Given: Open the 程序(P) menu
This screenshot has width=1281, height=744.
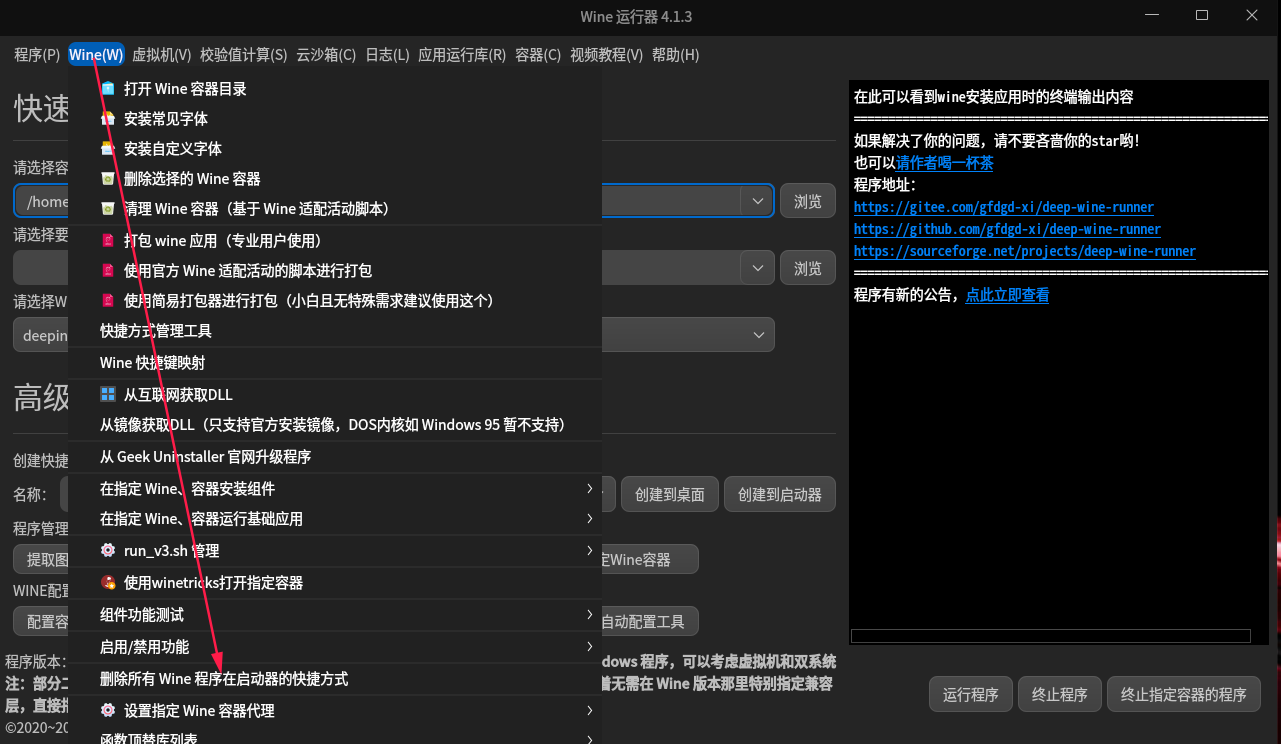Looking at the screenshot, I should click(x=37, y=55).
